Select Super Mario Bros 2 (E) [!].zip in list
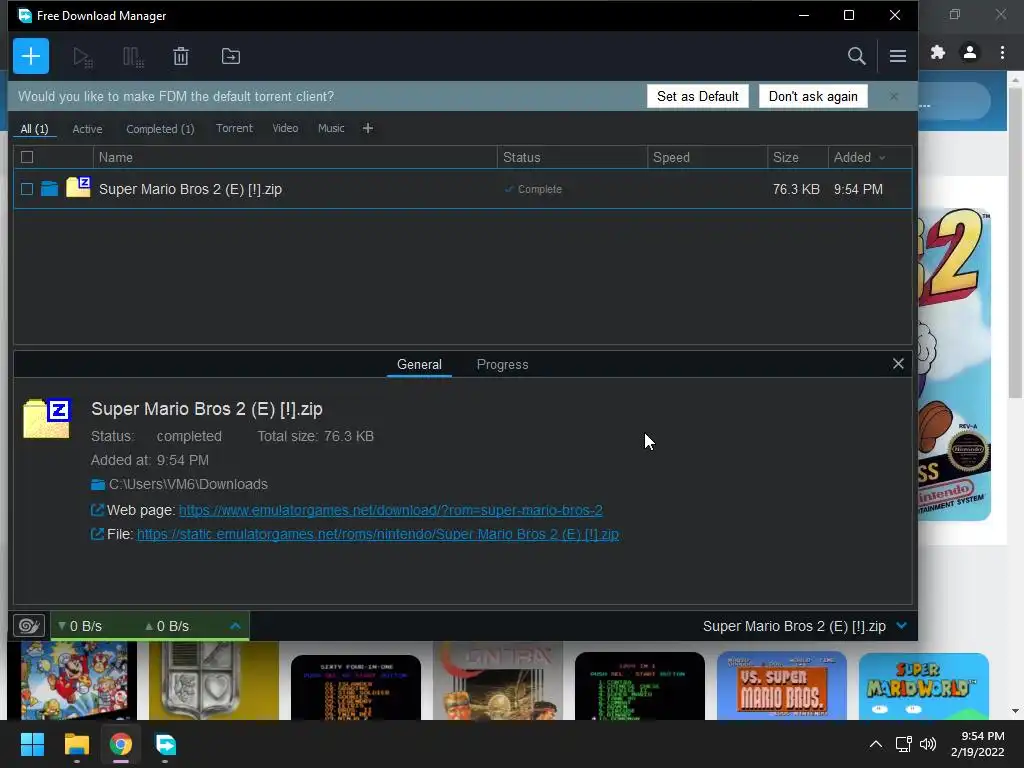 coord(190,189)
